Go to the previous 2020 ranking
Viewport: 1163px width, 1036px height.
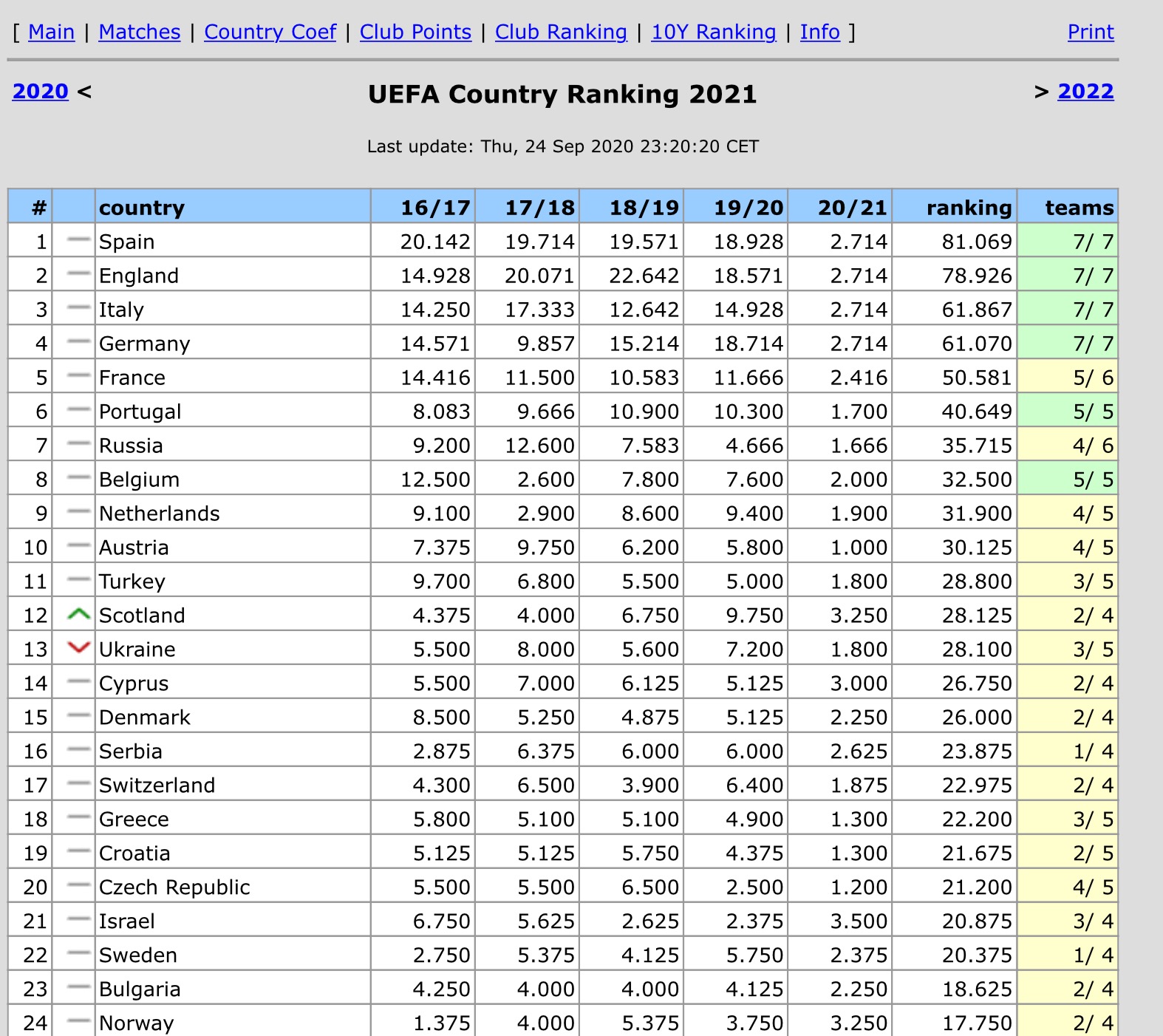pos(41,92)
